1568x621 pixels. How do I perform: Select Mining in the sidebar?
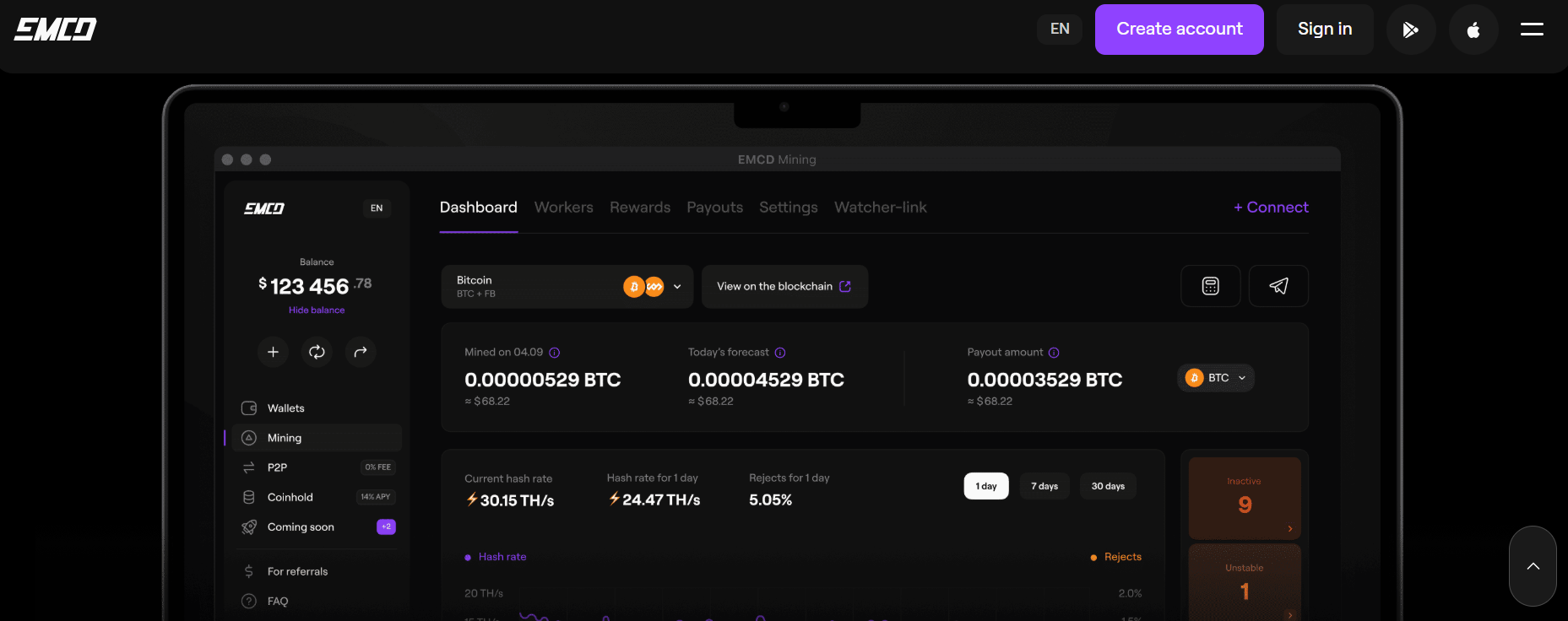(317, 438)
